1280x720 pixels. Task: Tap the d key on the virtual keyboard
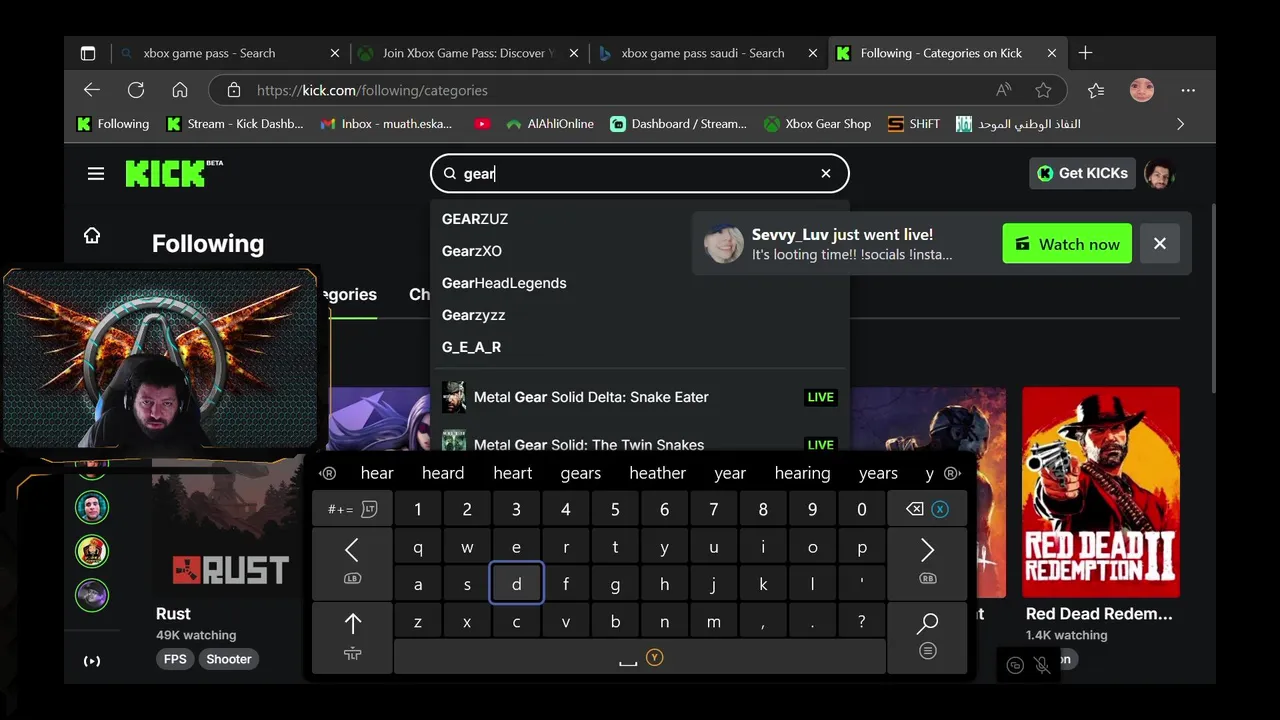tap(516, 585)
